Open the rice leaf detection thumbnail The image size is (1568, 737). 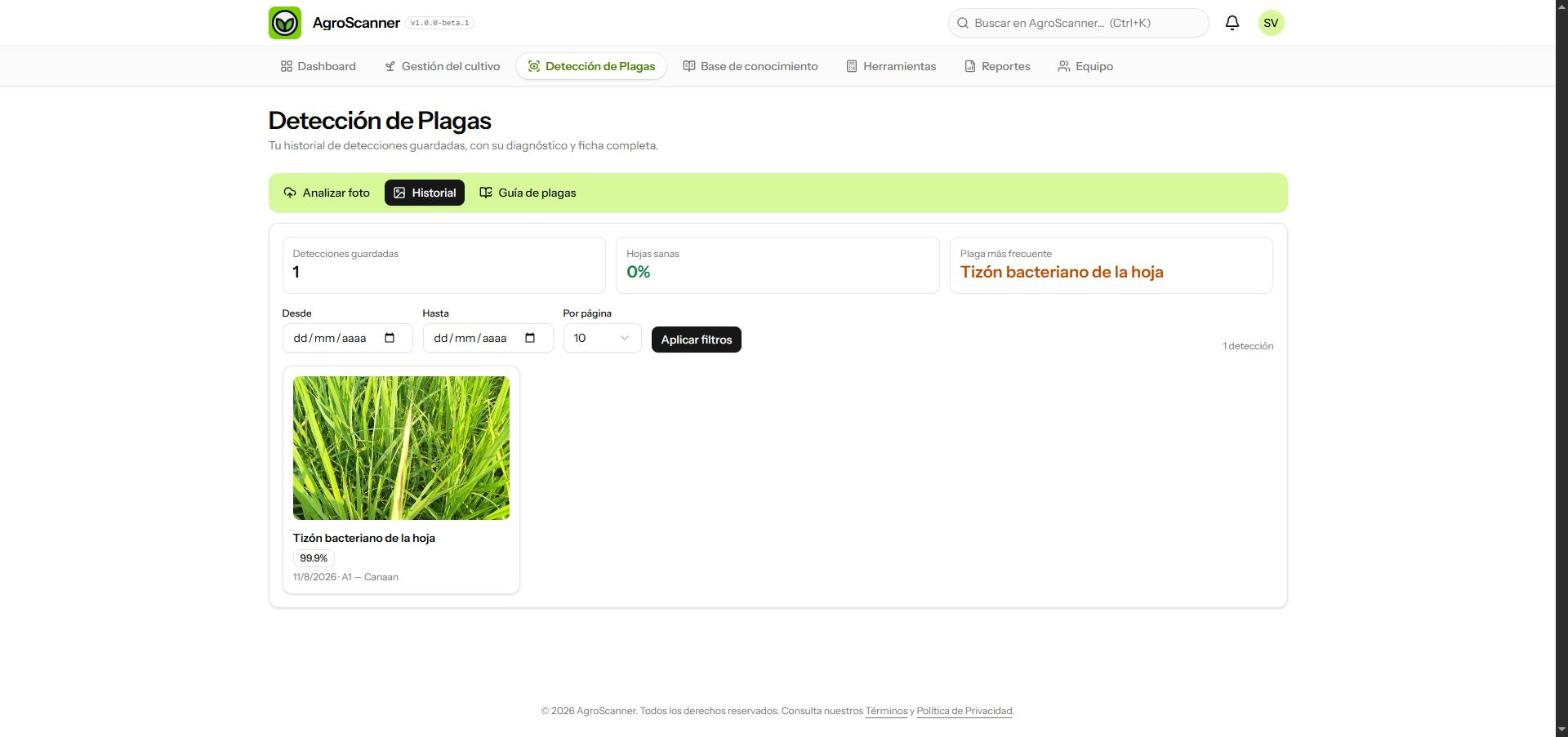401,448
